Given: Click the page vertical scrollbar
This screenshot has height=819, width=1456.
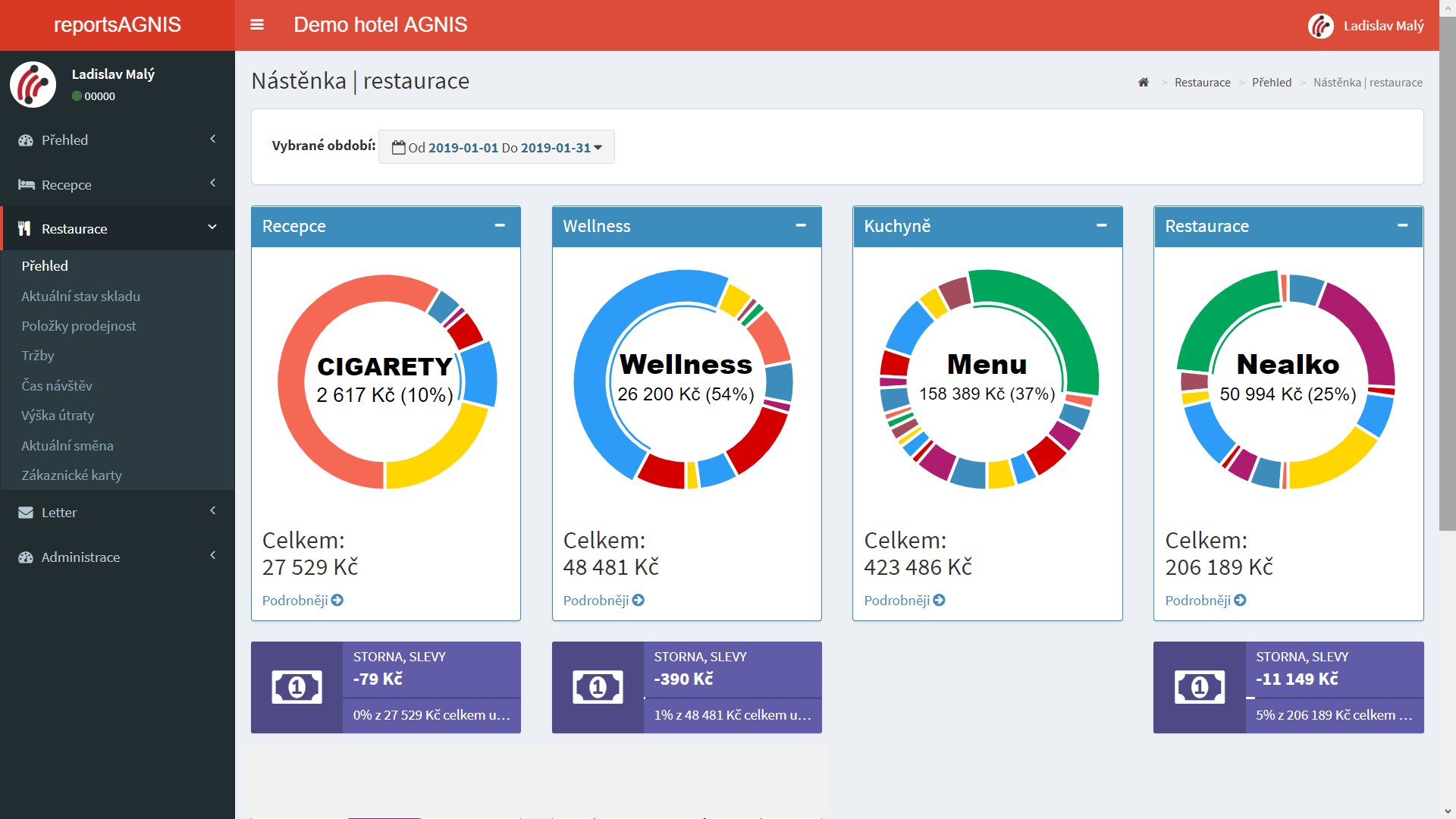Looking at the screenshot, I should pos(1447,273).
